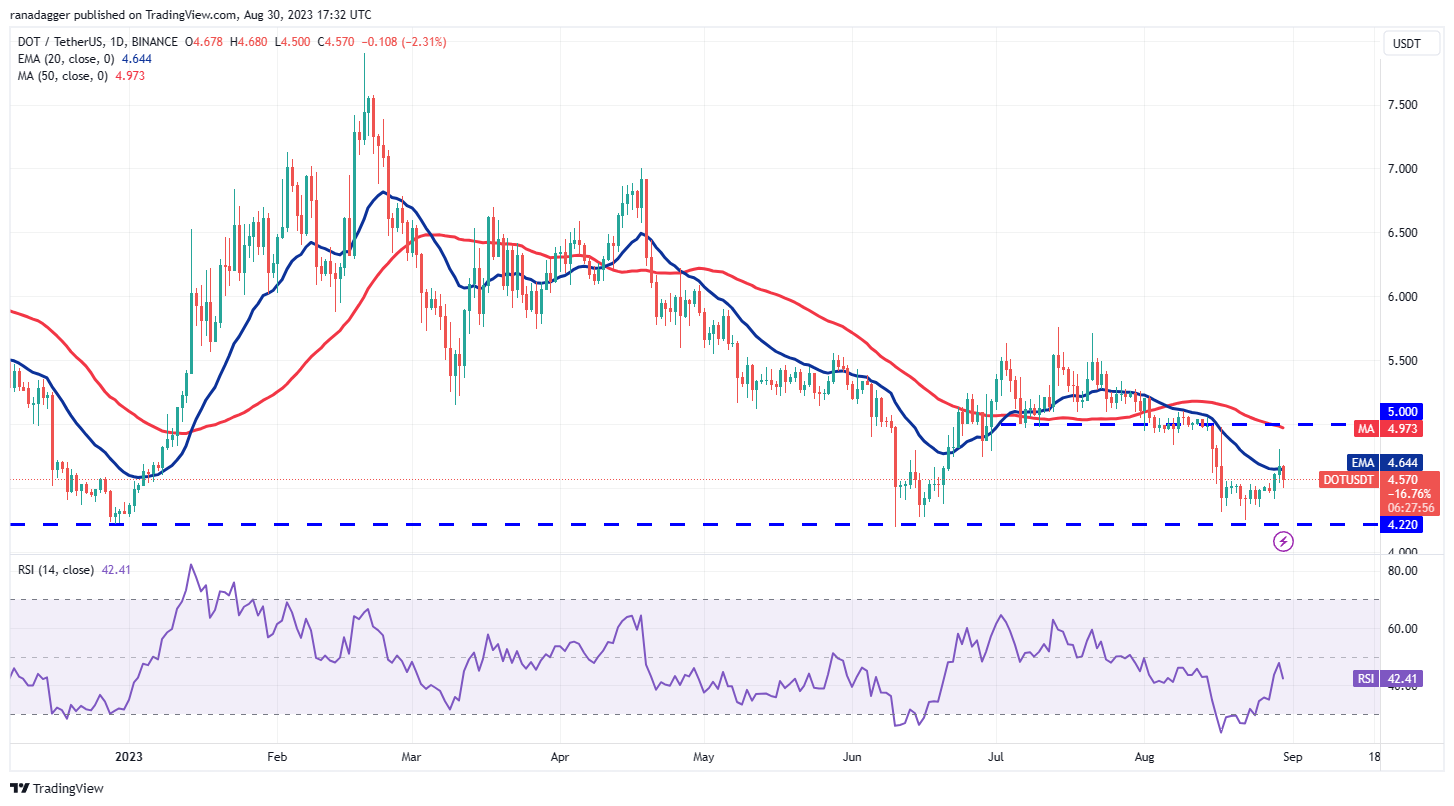Toggle the EMA (20, close, 0) indicator legend

click(x=65, y=59)
